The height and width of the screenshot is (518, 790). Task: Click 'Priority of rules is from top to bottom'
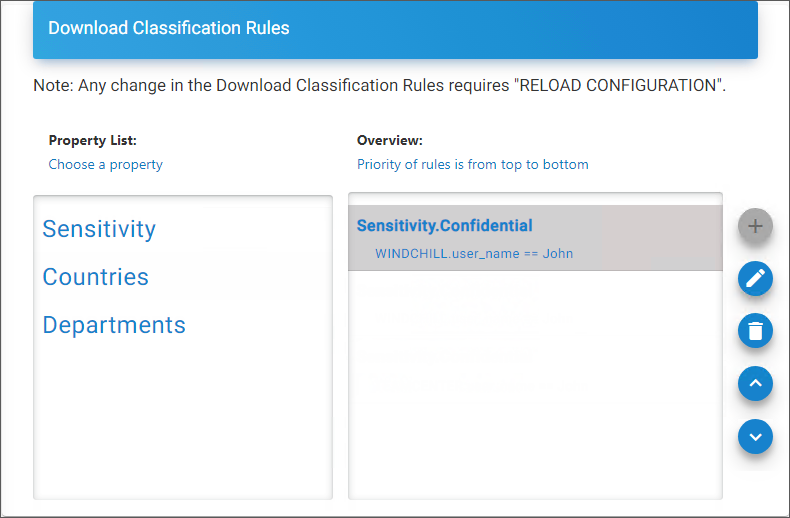(x=472, y=164)
